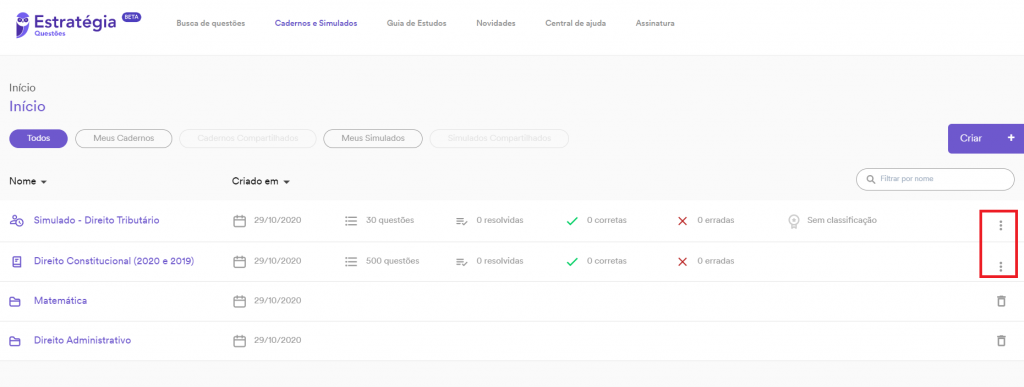
Task: Click green check in Direito Constitucional row
Action: point(572,262)
